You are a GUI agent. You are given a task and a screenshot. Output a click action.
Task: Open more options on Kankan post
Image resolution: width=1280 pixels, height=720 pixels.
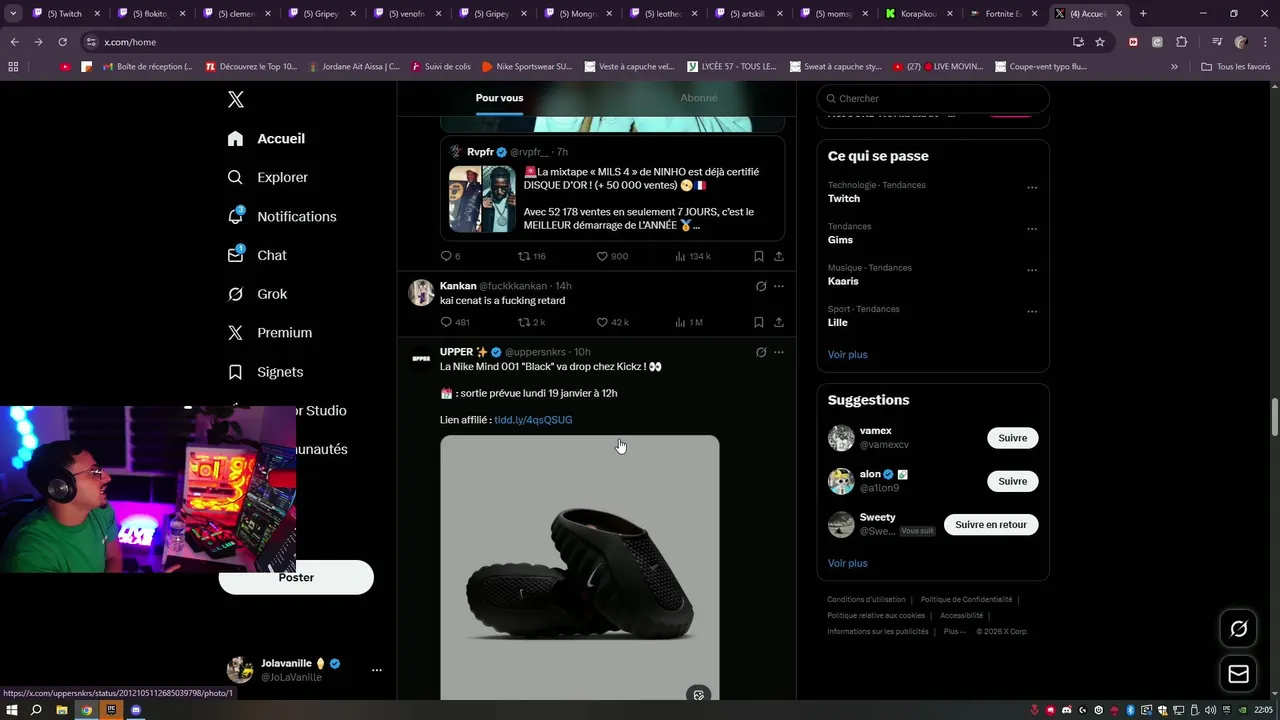click(779, 286)
